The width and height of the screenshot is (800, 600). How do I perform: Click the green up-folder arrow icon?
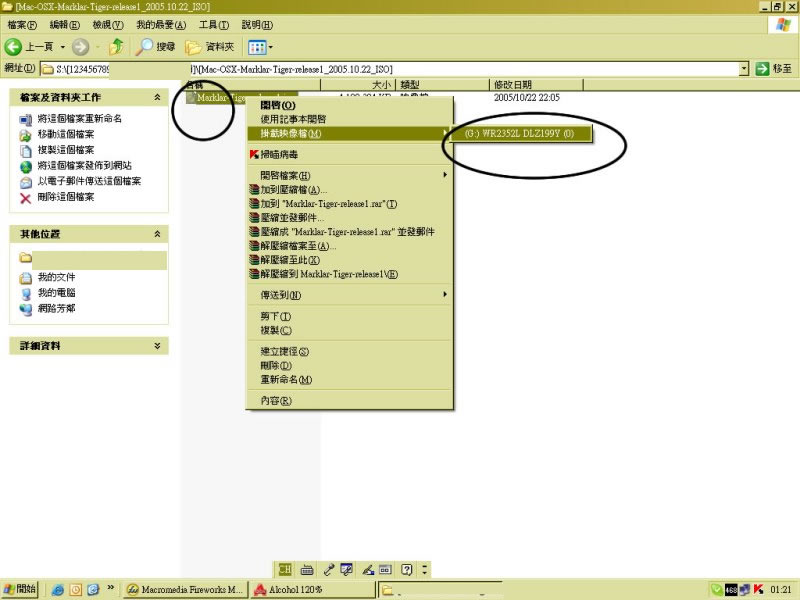coord(116,47)
